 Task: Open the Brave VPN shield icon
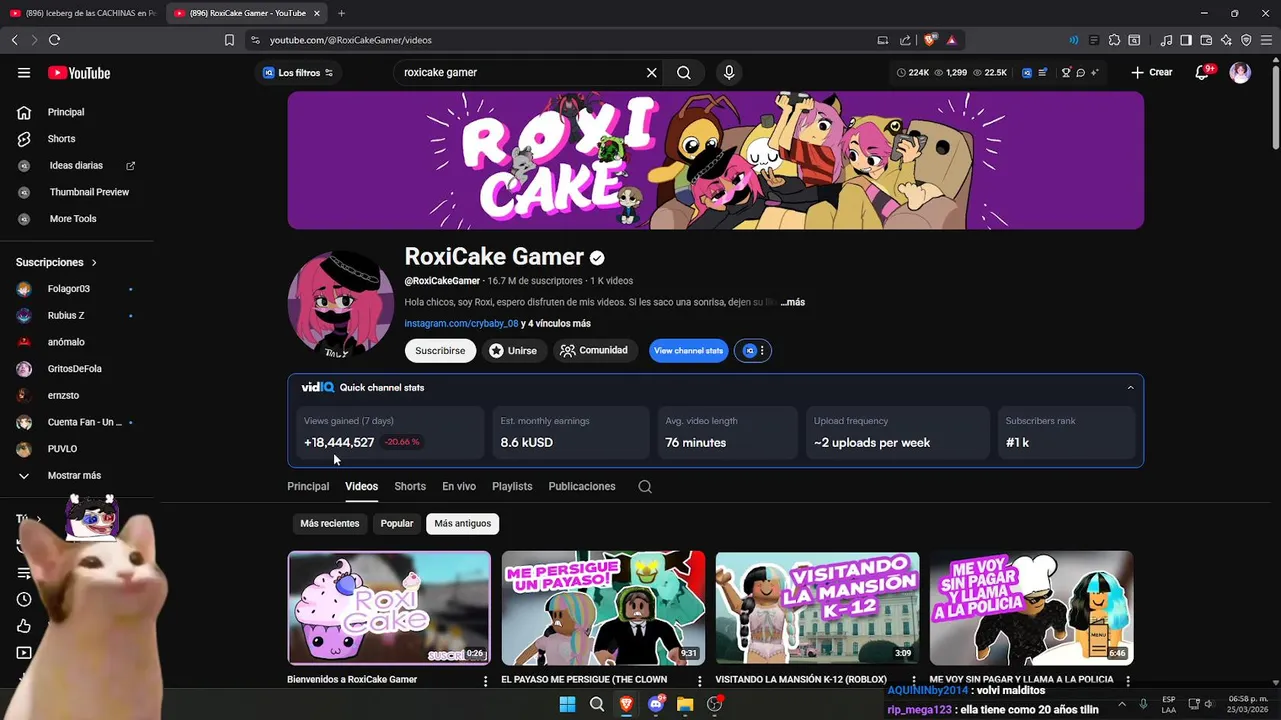click(1246, 40)
